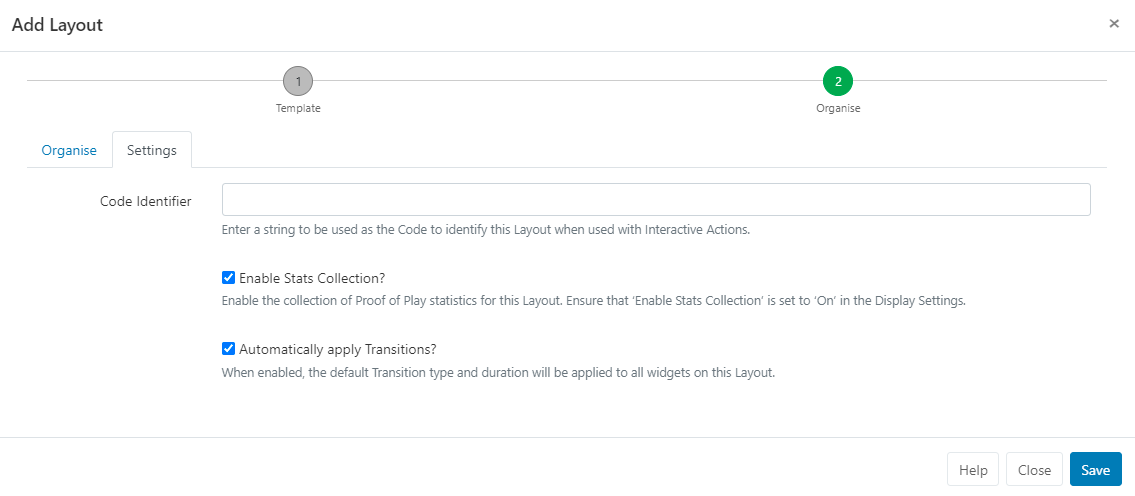Screen dimensions: 1135x496
Task: Click the Organise label under step 2
Action: [838, 108]
